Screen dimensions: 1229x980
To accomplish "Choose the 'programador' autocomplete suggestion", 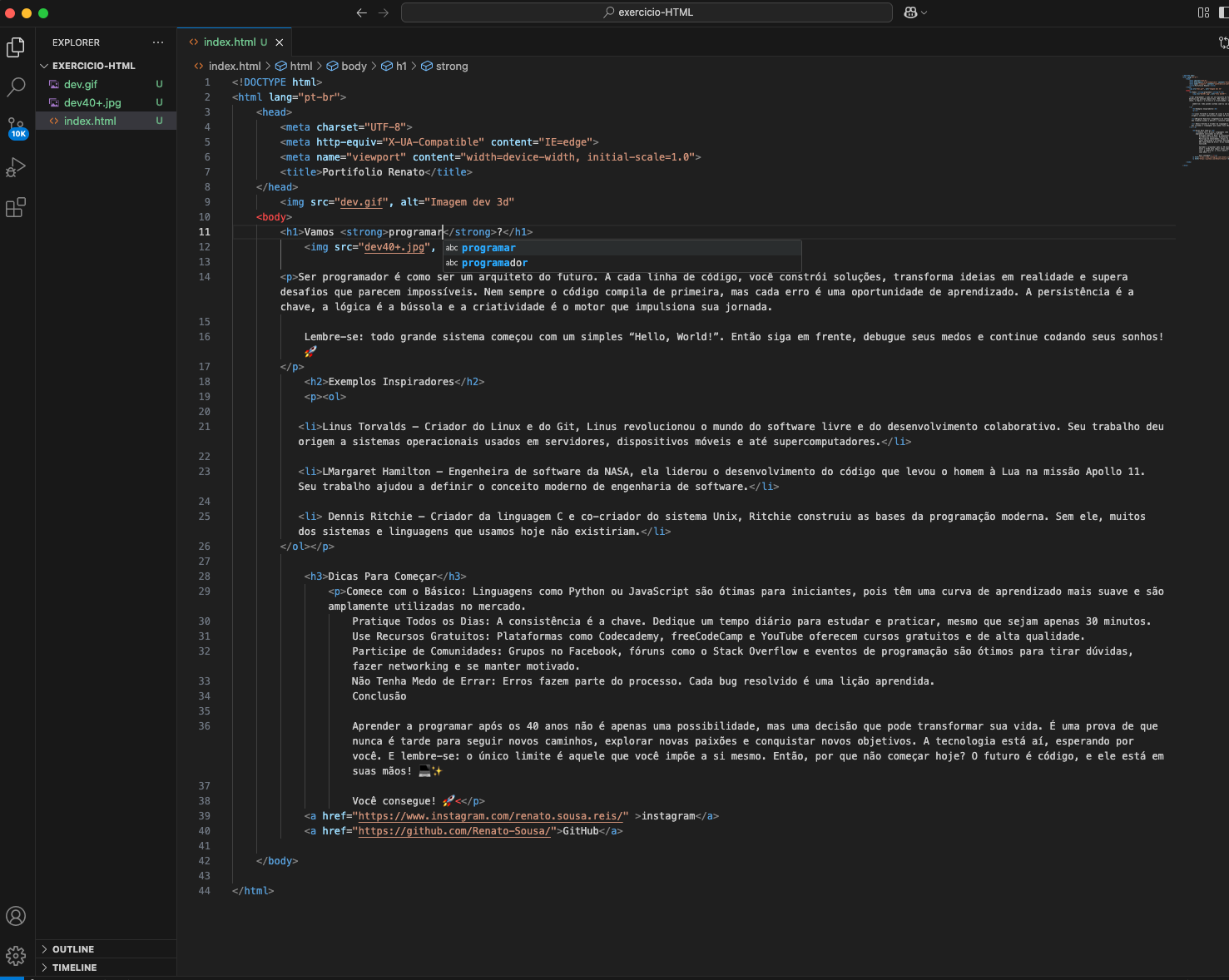I will [622, 263].
